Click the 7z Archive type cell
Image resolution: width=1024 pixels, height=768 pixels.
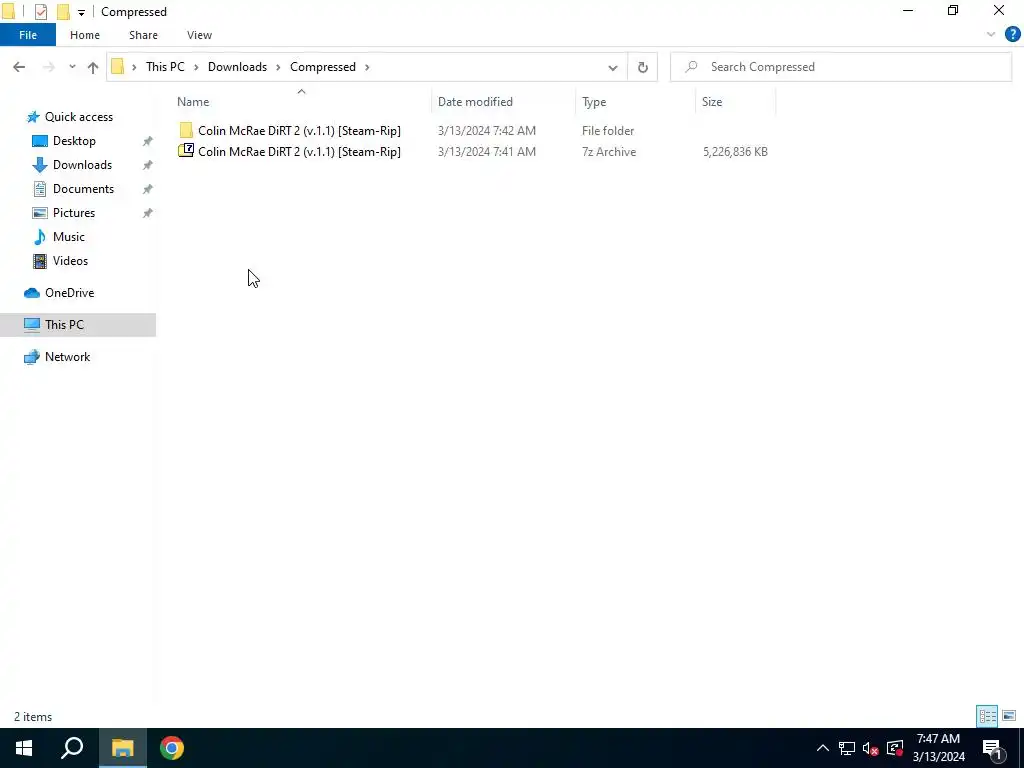(x=609, y=152)
